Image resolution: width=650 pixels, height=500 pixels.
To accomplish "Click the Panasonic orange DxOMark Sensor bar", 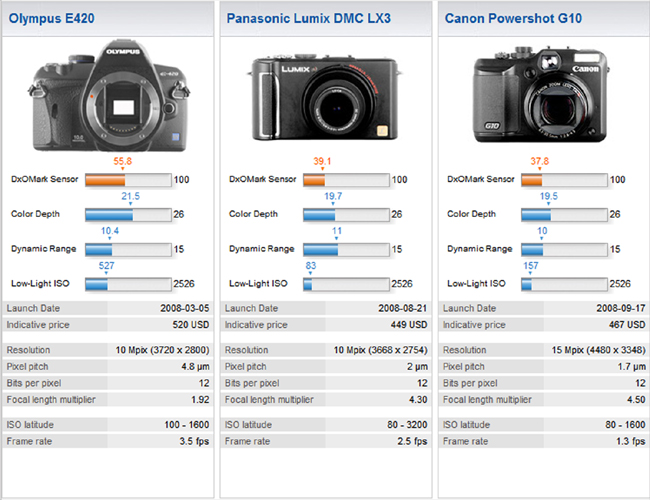I will [x=314, y=180].
